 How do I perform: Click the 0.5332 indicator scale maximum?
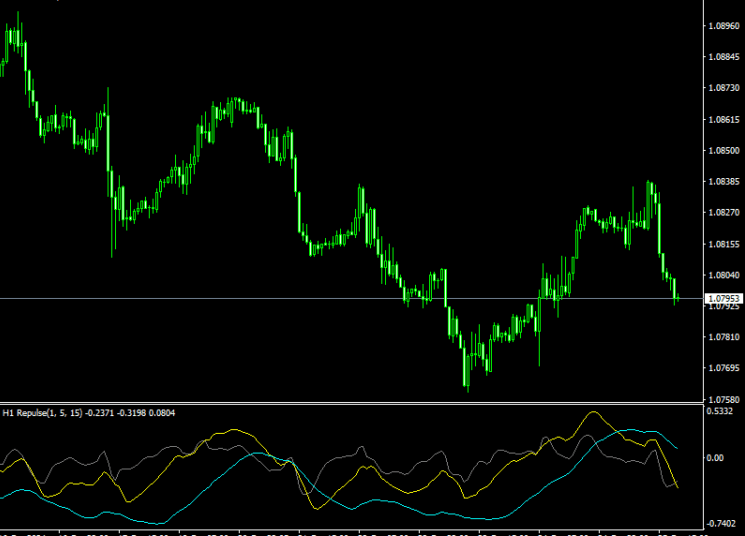[x=719, y=411]
